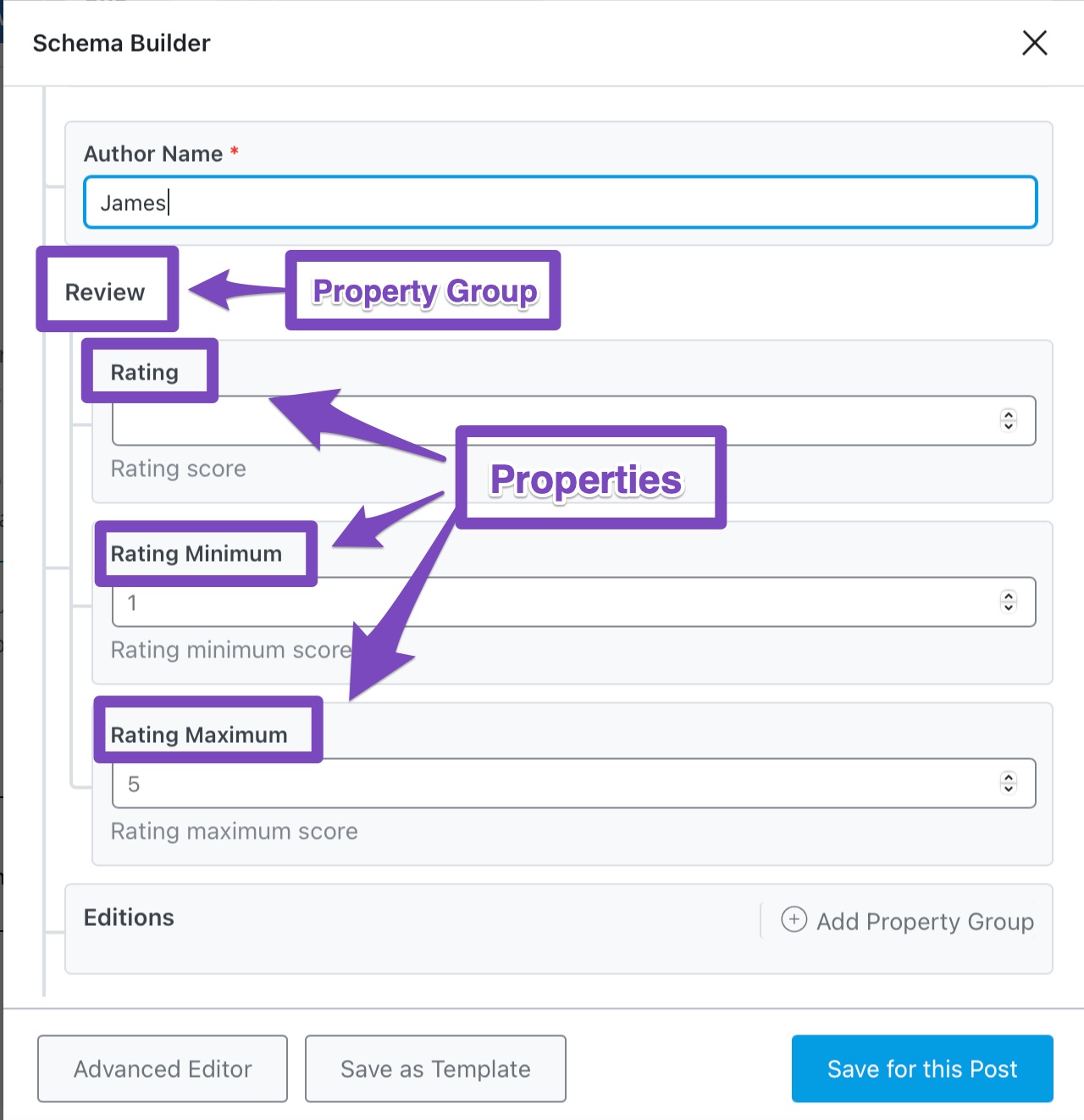
Task: Select the Editions section heading
Action: pos(129,918)
